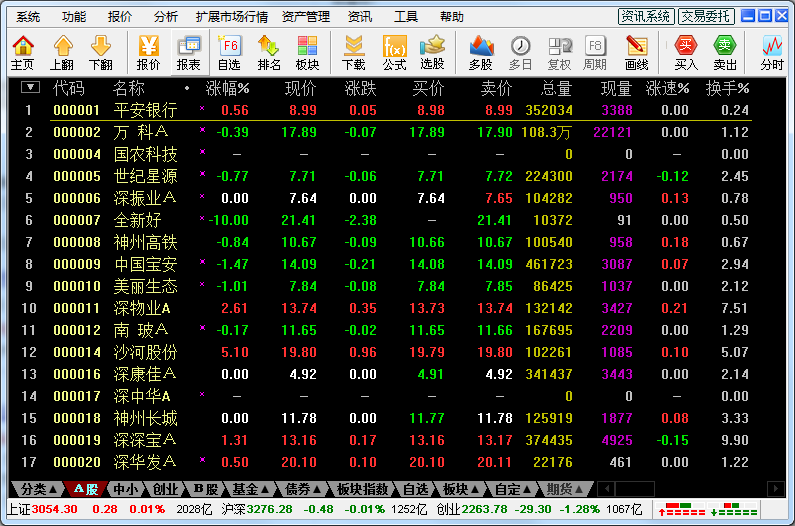This screenshot has width=795, height=526.
Task: Open the 工具 menu
Action: pos(406,17)
